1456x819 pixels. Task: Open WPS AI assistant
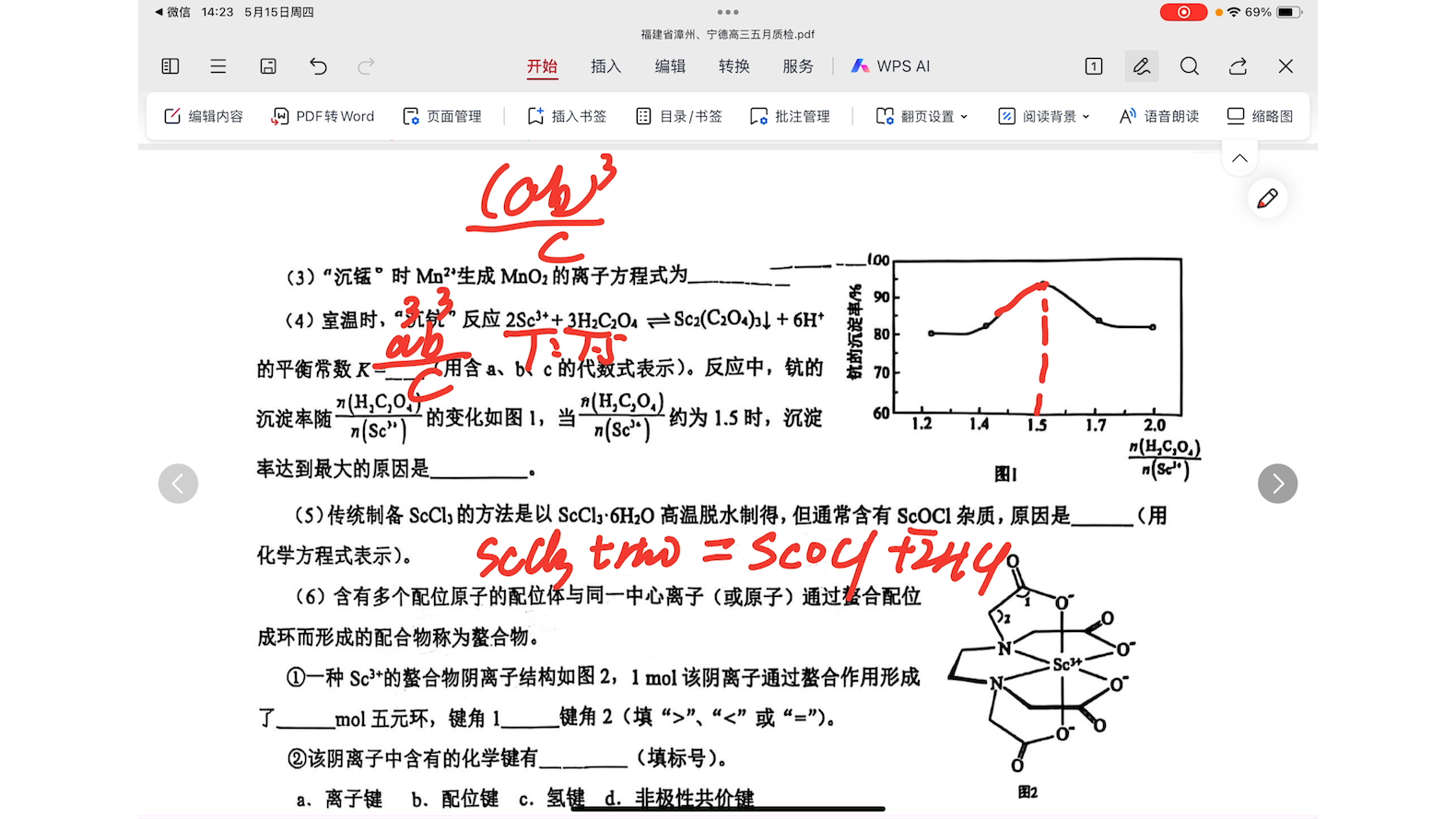[x=890, y=66]
